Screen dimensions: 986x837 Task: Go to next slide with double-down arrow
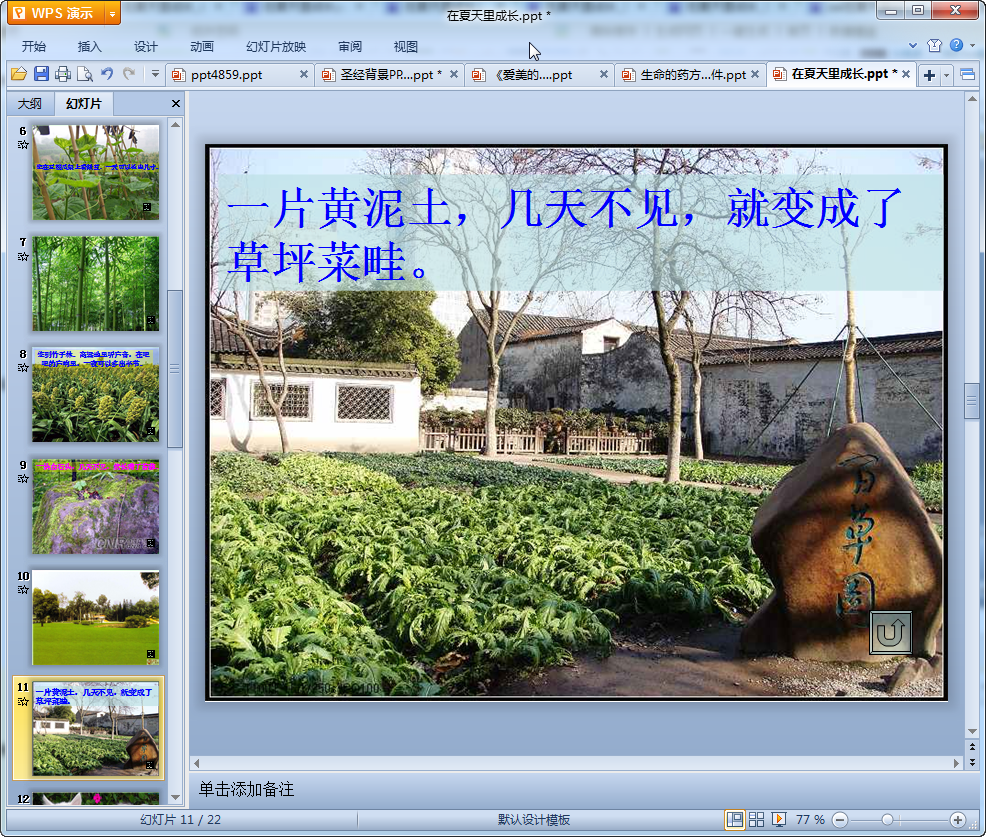(x=972, y=762)
